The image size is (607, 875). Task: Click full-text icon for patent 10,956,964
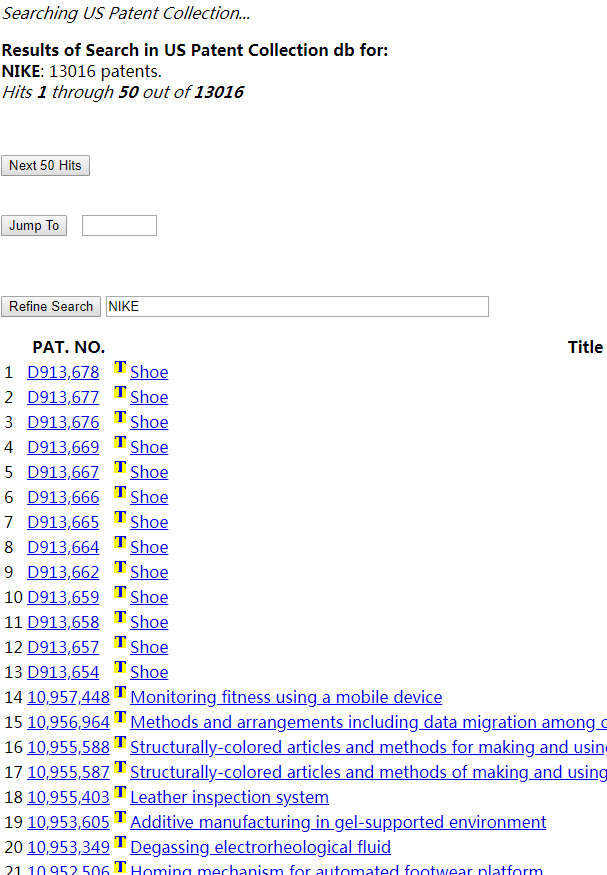click(120, 718)
